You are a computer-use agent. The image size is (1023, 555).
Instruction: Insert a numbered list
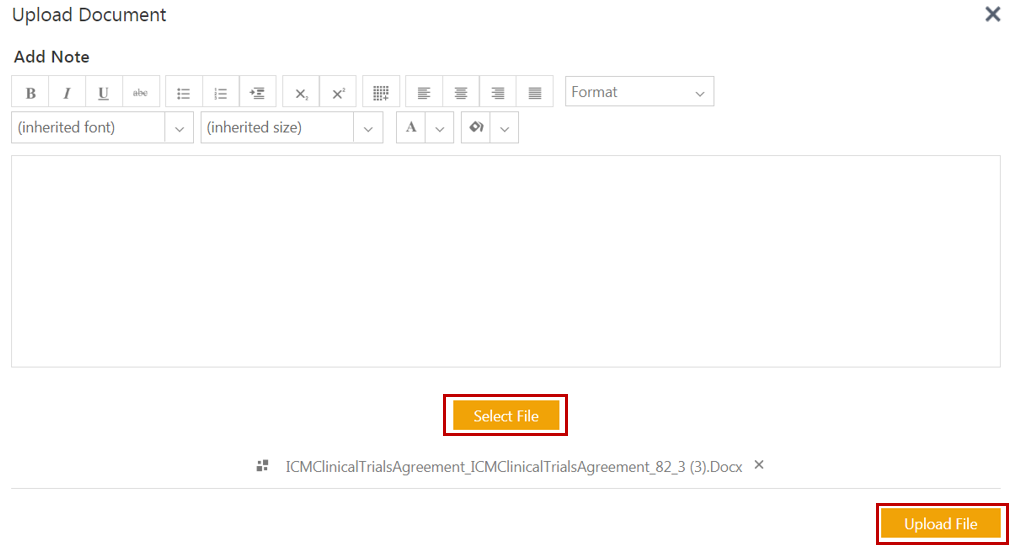tap(221, 93)
